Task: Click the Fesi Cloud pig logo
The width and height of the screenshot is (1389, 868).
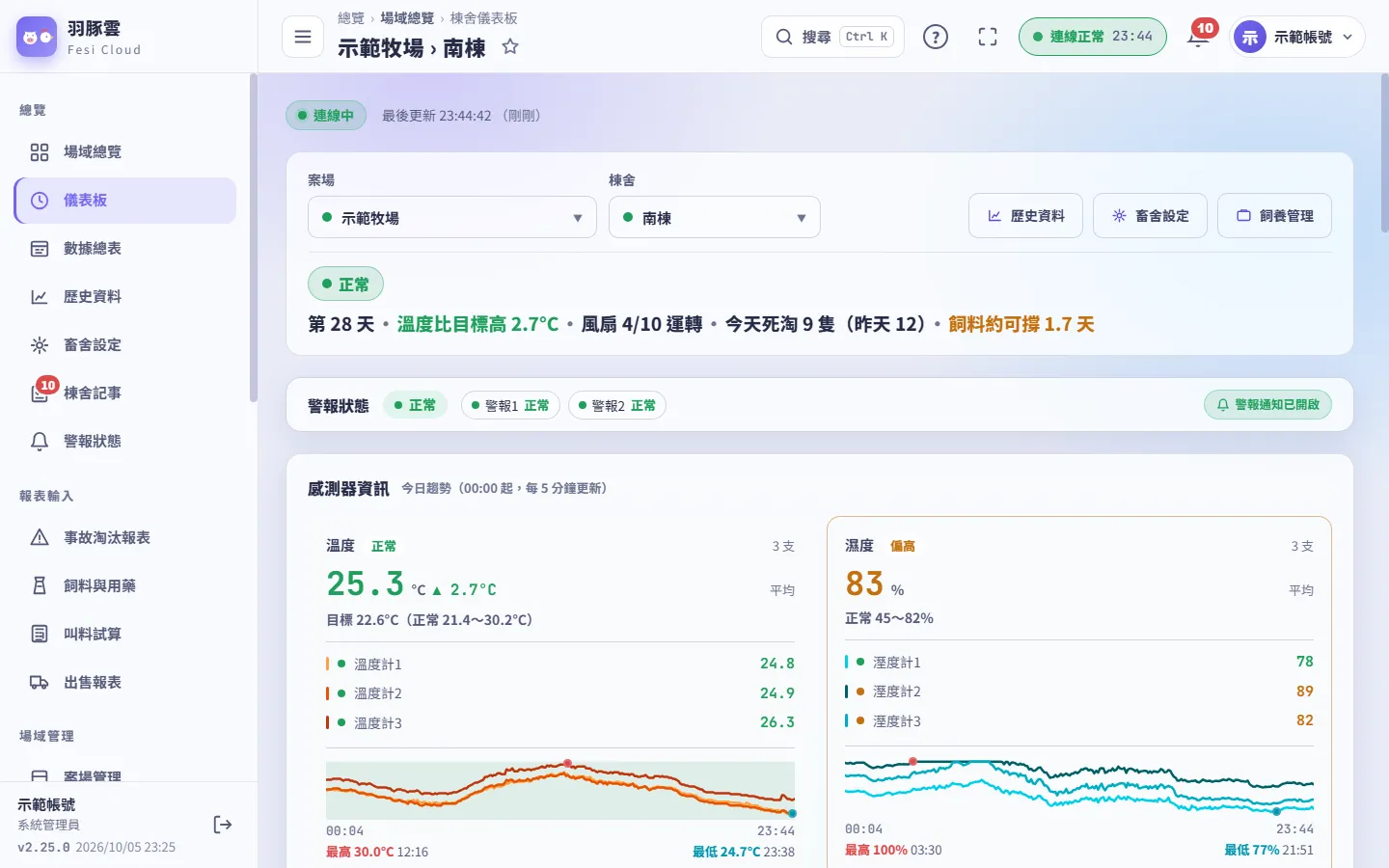Action: [x=37, y=37]
